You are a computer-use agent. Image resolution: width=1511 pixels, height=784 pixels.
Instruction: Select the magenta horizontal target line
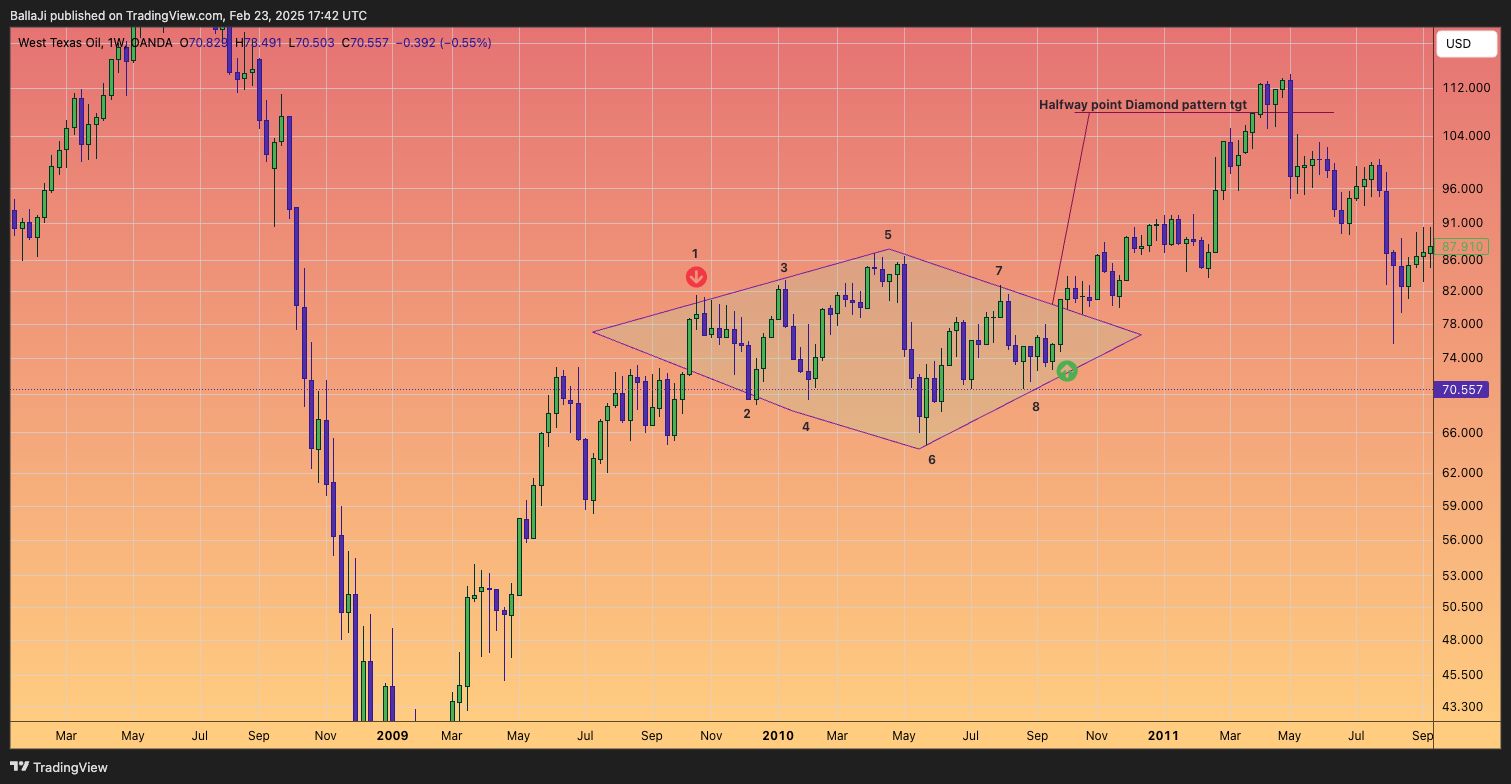1204,113
